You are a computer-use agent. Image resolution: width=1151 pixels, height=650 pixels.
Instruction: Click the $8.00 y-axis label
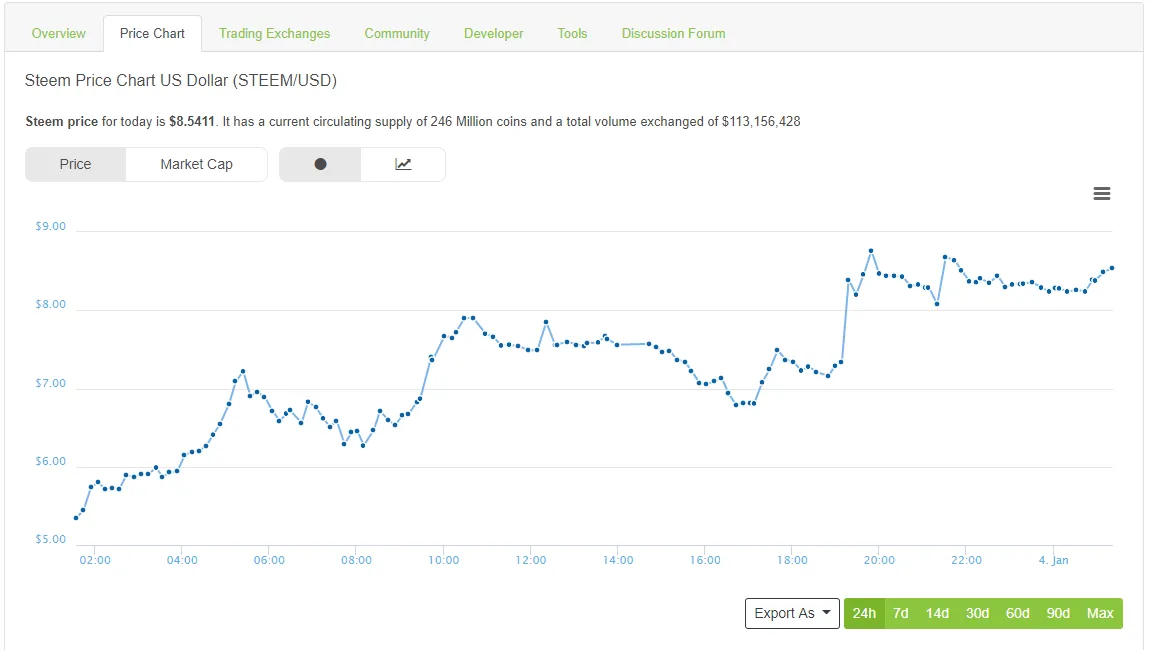51,304
